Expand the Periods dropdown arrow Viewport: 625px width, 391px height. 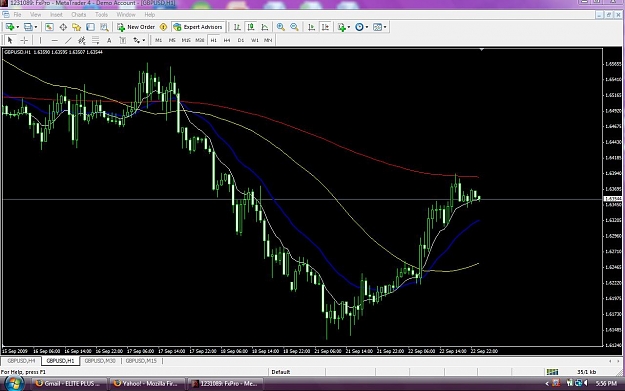pyautogui.click(x=367, y=27)
